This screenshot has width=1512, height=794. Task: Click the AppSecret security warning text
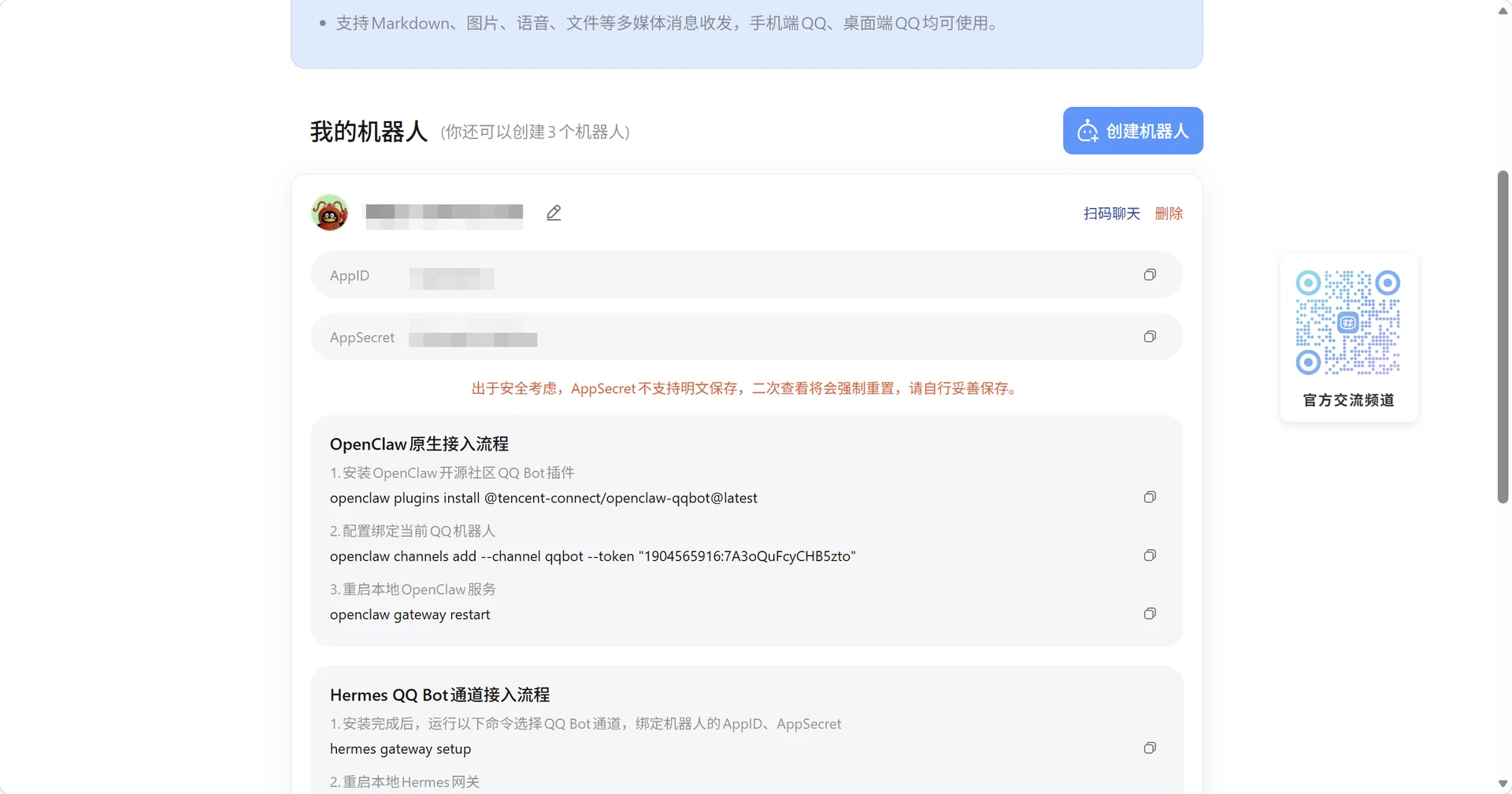[747, 388]
